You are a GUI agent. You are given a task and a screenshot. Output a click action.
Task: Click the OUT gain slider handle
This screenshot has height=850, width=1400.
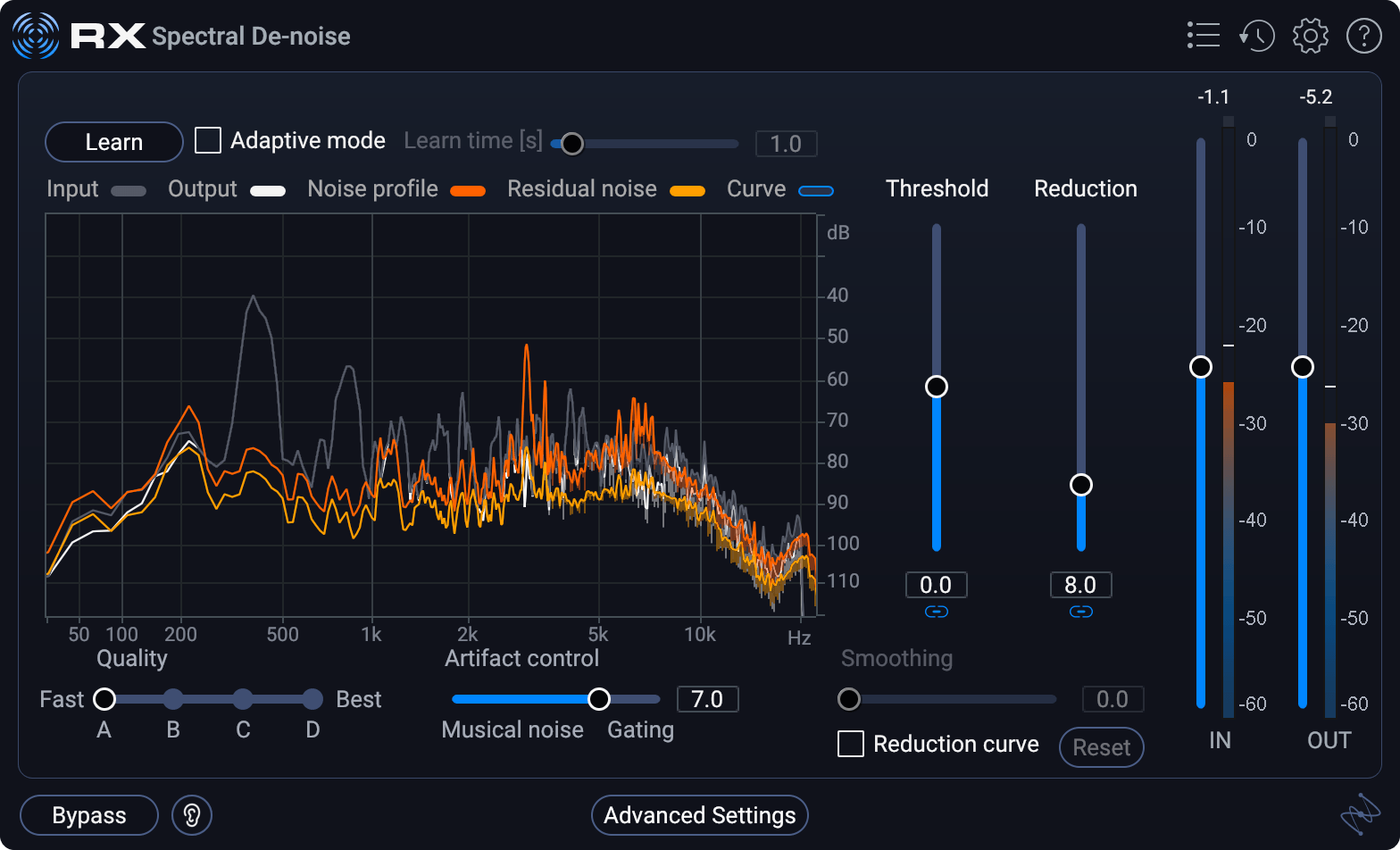coord(1303,367)
